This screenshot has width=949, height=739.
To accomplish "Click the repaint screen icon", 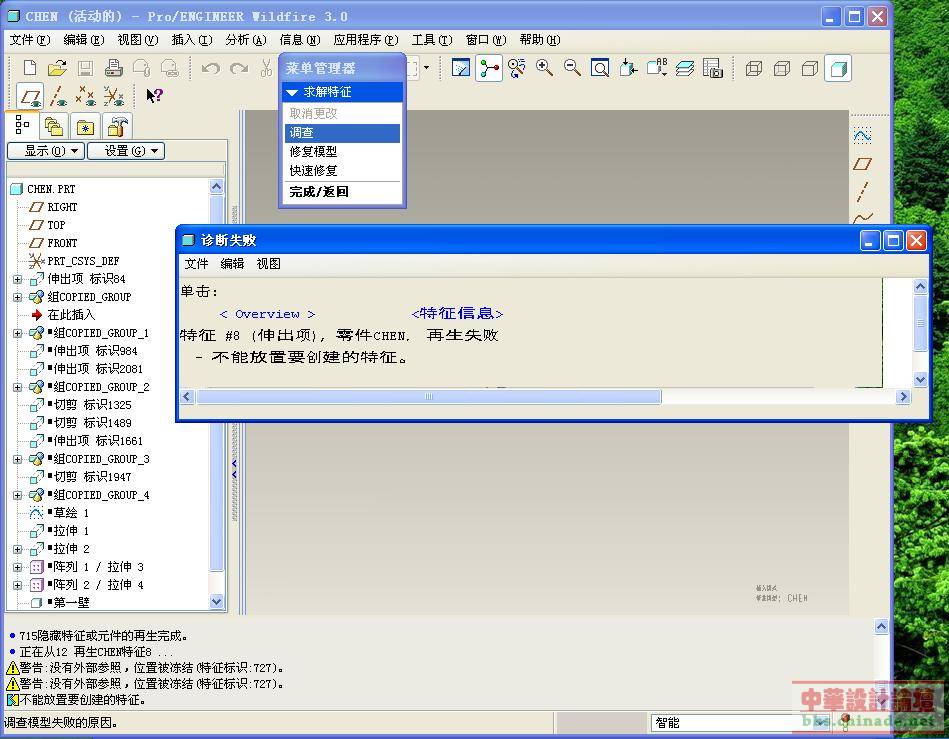I will (461, 68).
